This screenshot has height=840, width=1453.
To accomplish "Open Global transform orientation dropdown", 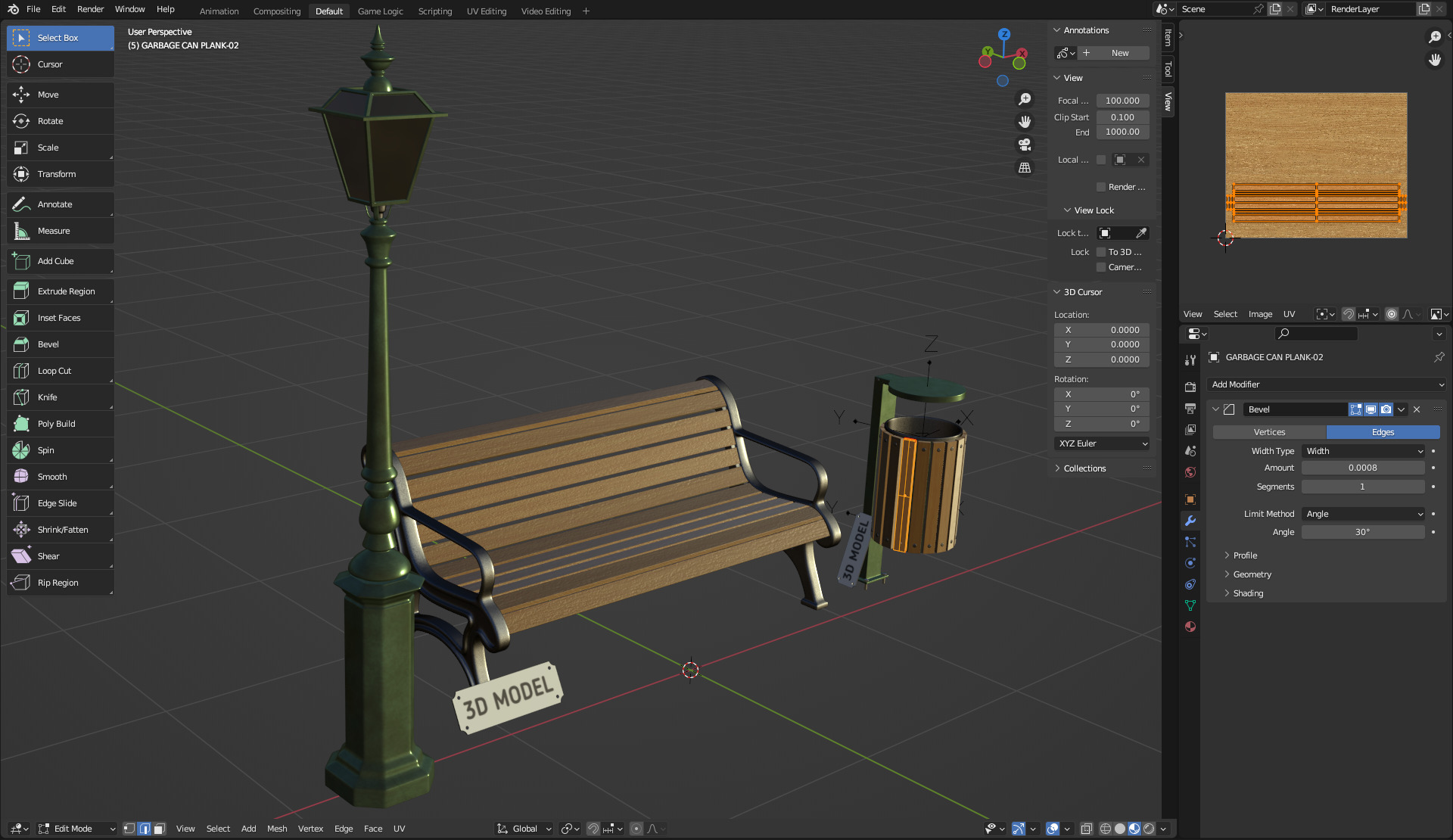I will coord(524,829).
